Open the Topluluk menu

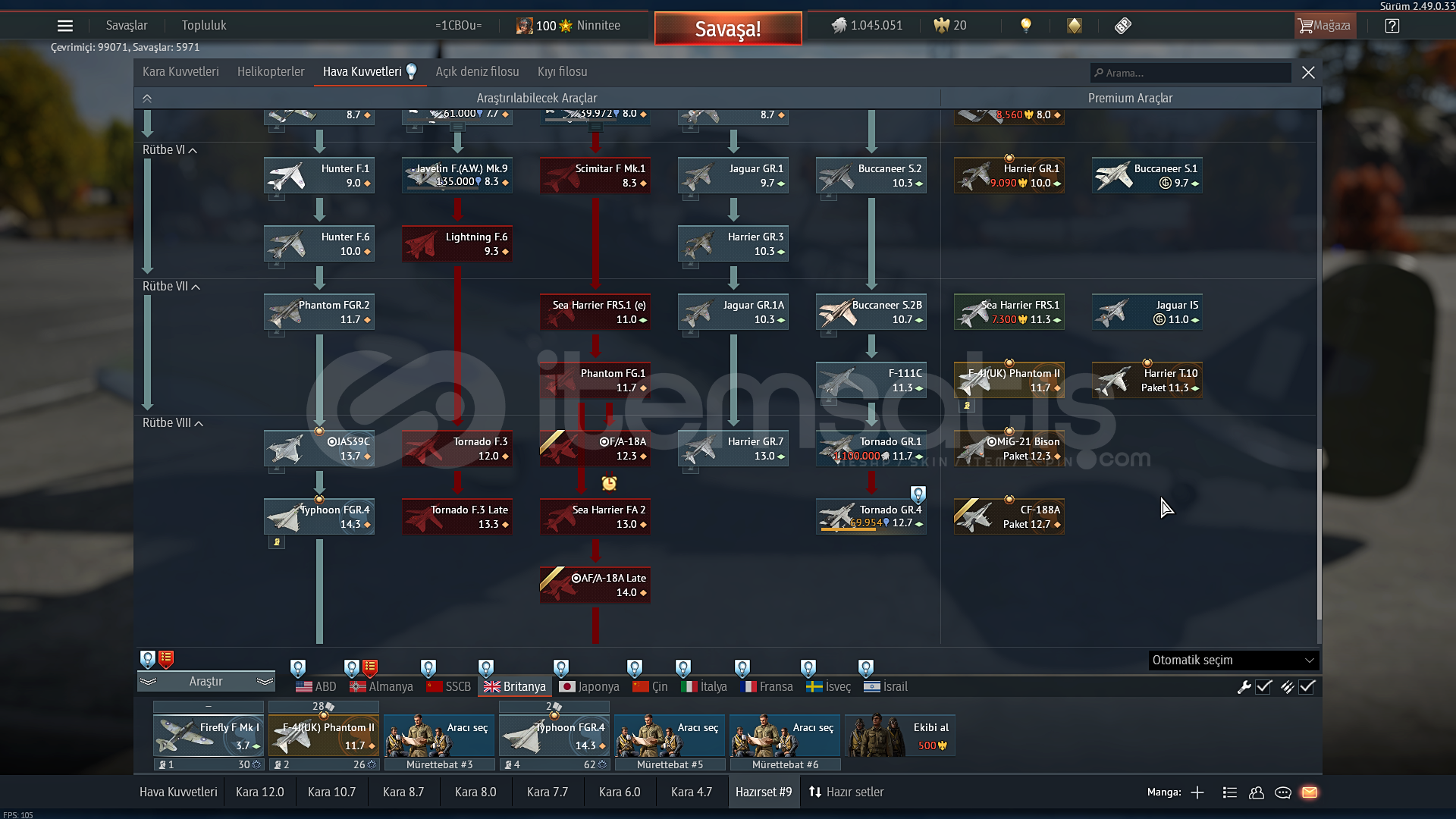[x=204, y=26]
